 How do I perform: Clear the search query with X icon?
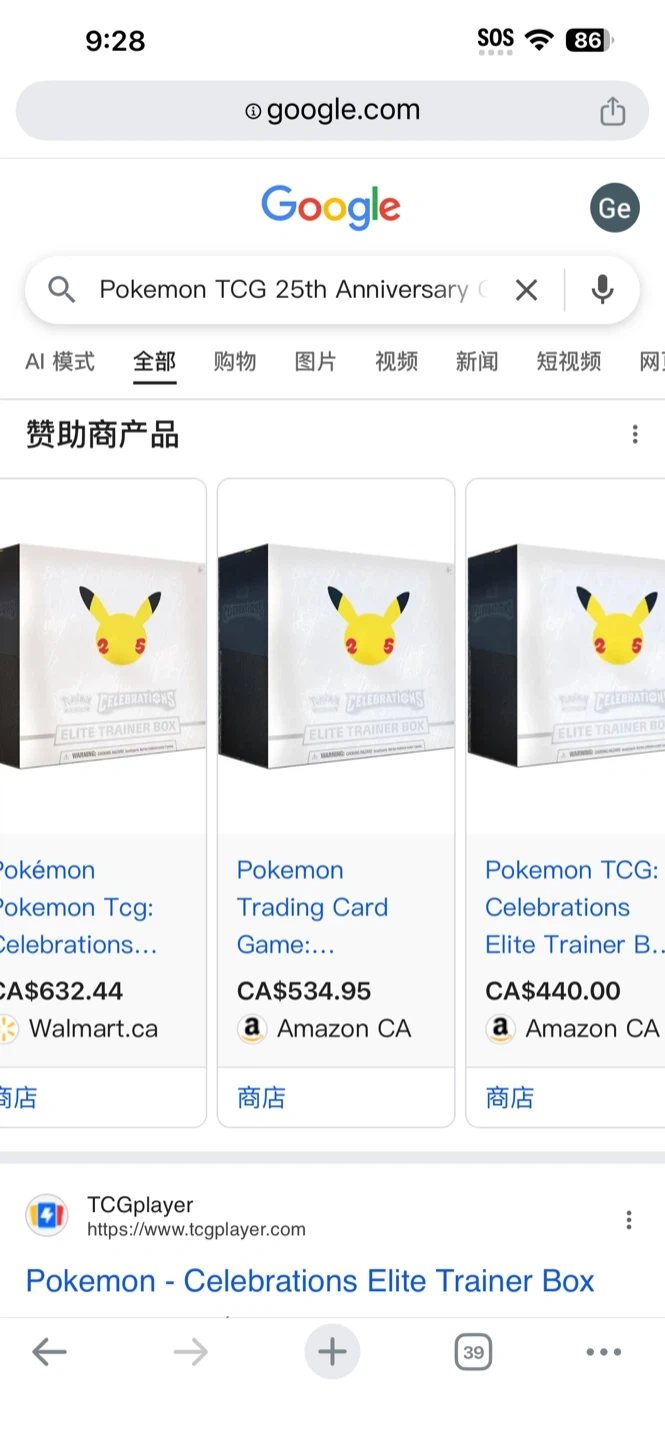(x=526, y=290)
